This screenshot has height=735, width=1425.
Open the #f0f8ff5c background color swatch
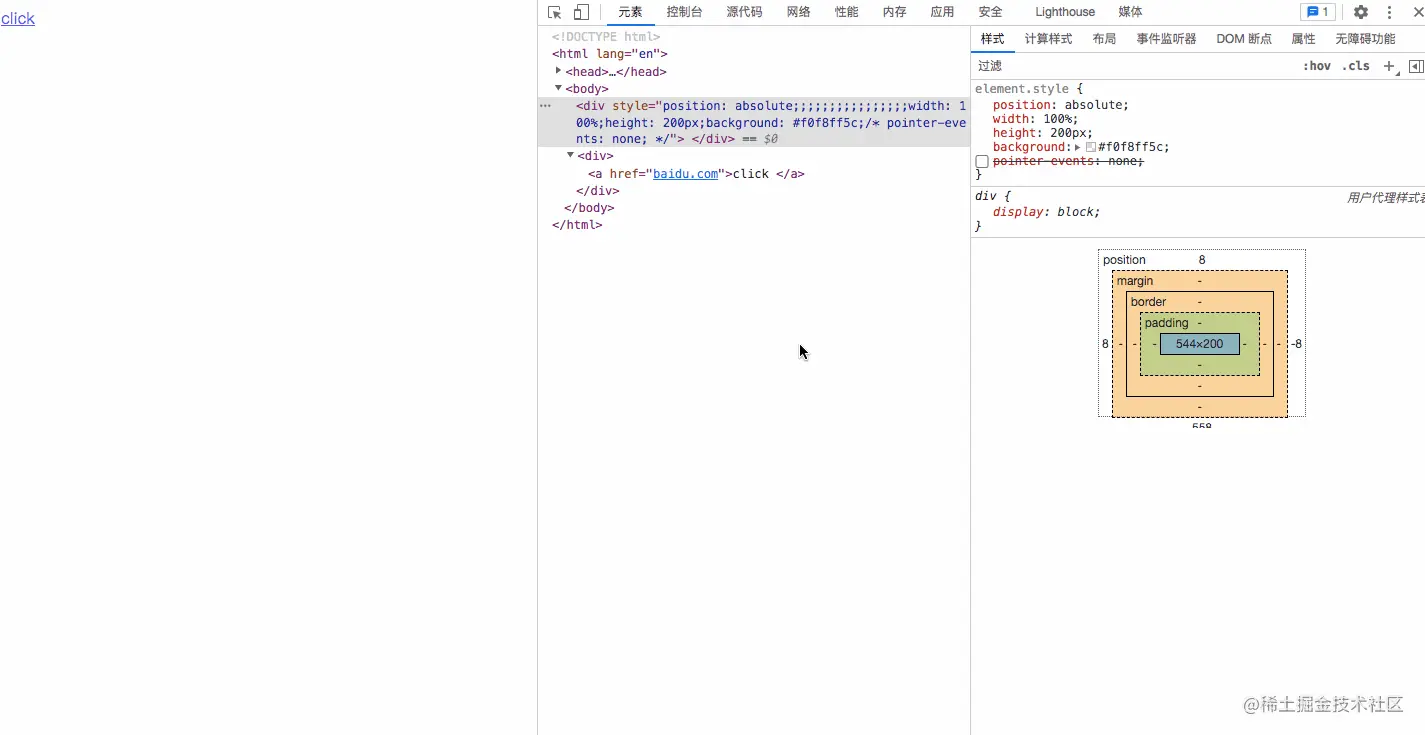pyautogui.click(x=1089, y=147)
